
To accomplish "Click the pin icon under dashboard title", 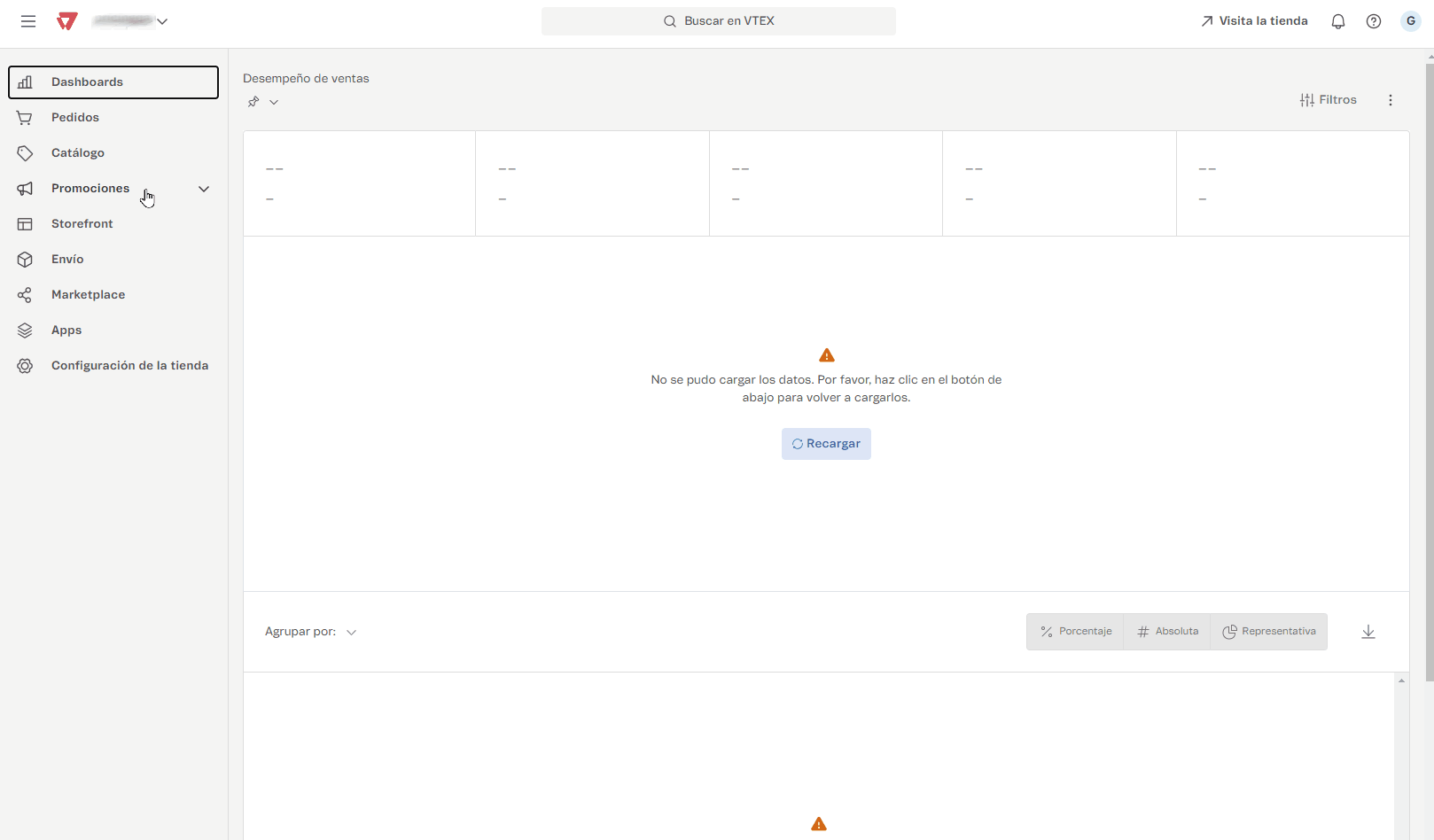I will pyautogui.click(x=253, y=102).
